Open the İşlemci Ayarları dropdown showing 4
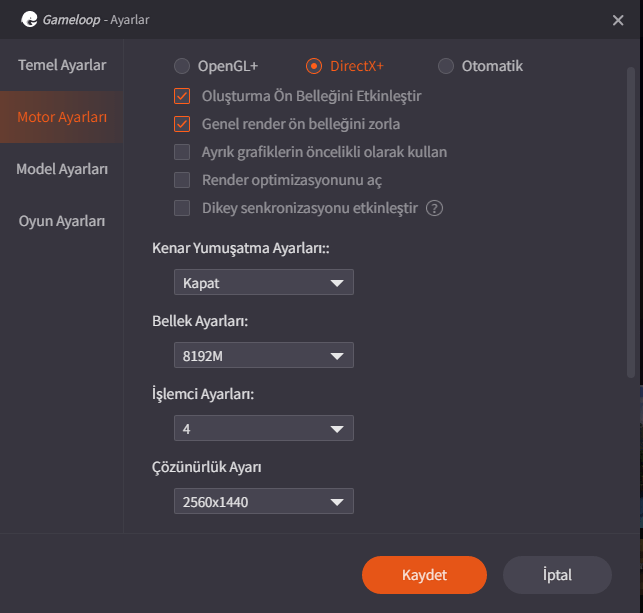This screenshot has width=643, height=613. 264,428
